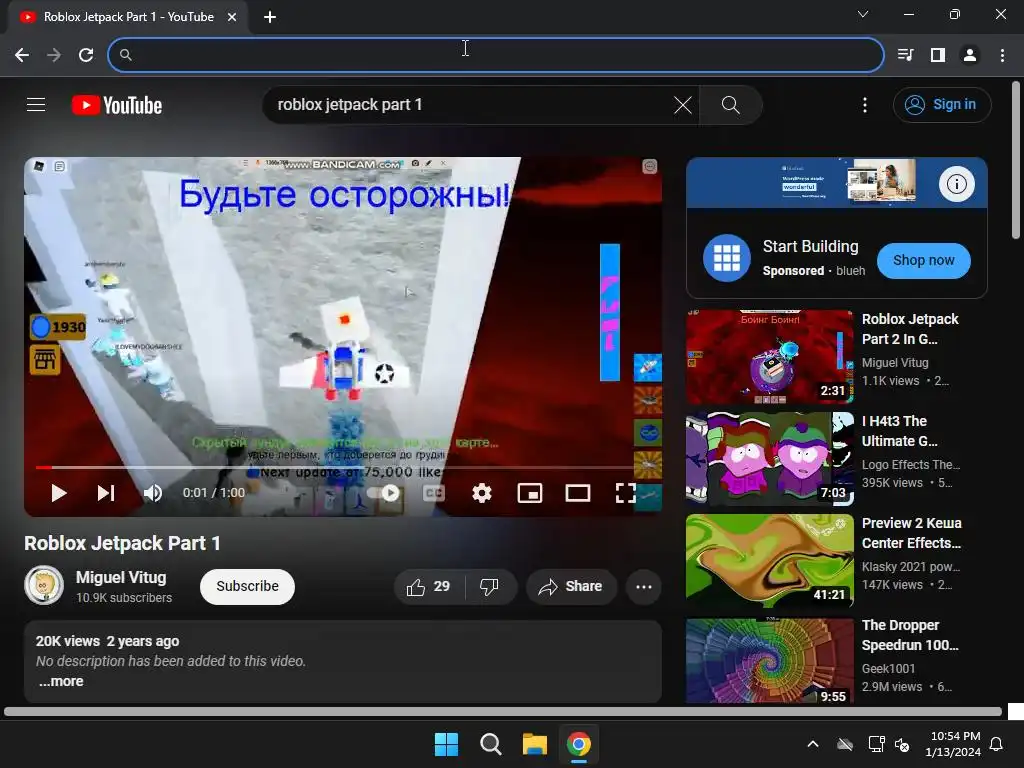Select the Roblox Jetpack Part 1 - YouTube tab
This screenshot has height=768, width=1024.
(x=129, y=17)
